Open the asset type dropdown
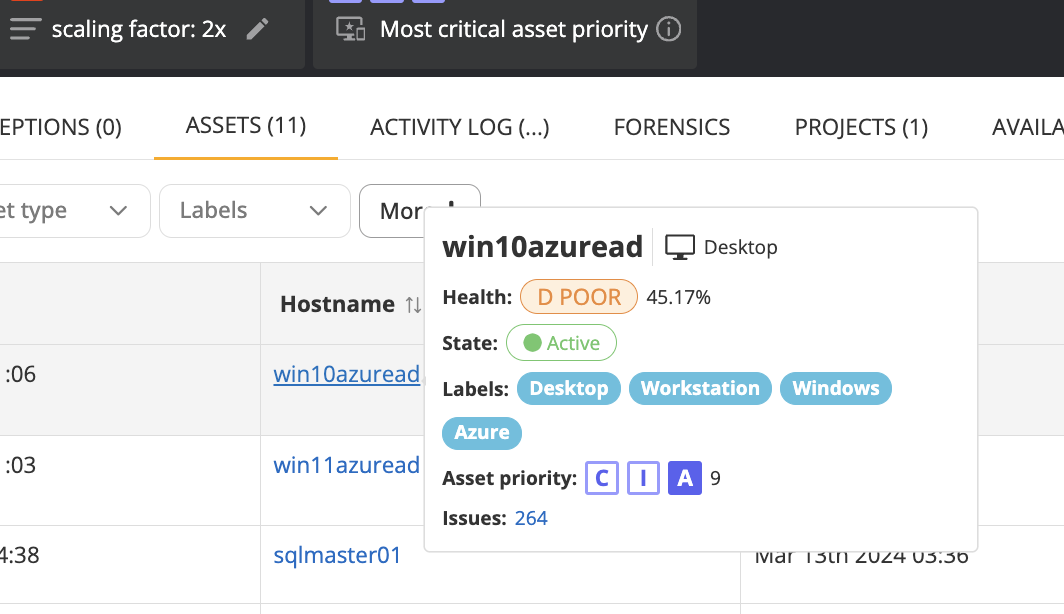Viewport: 1064px width, 614px height. (x=70, y=211)
